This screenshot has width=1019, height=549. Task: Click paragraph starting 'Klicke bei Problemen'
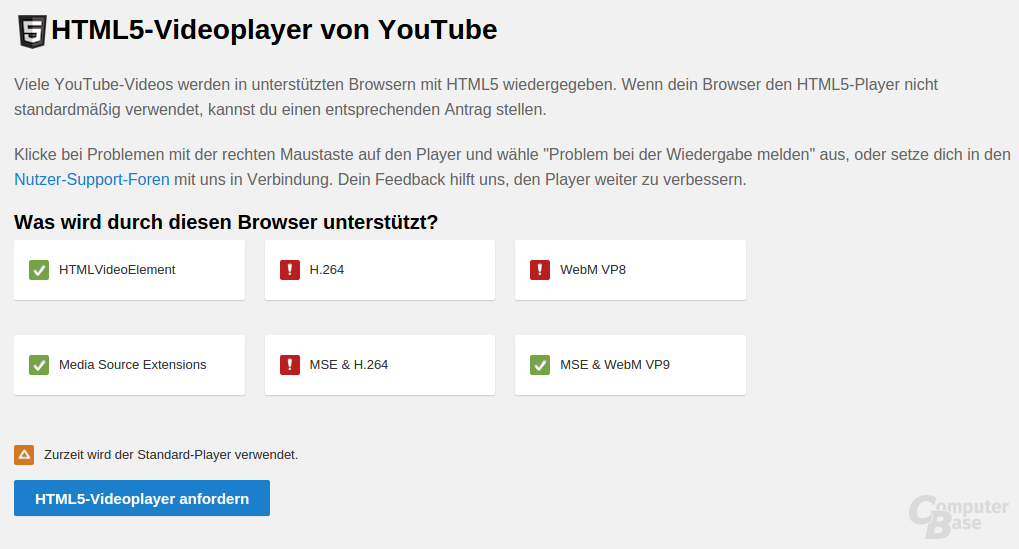click(x=512, y=167)
